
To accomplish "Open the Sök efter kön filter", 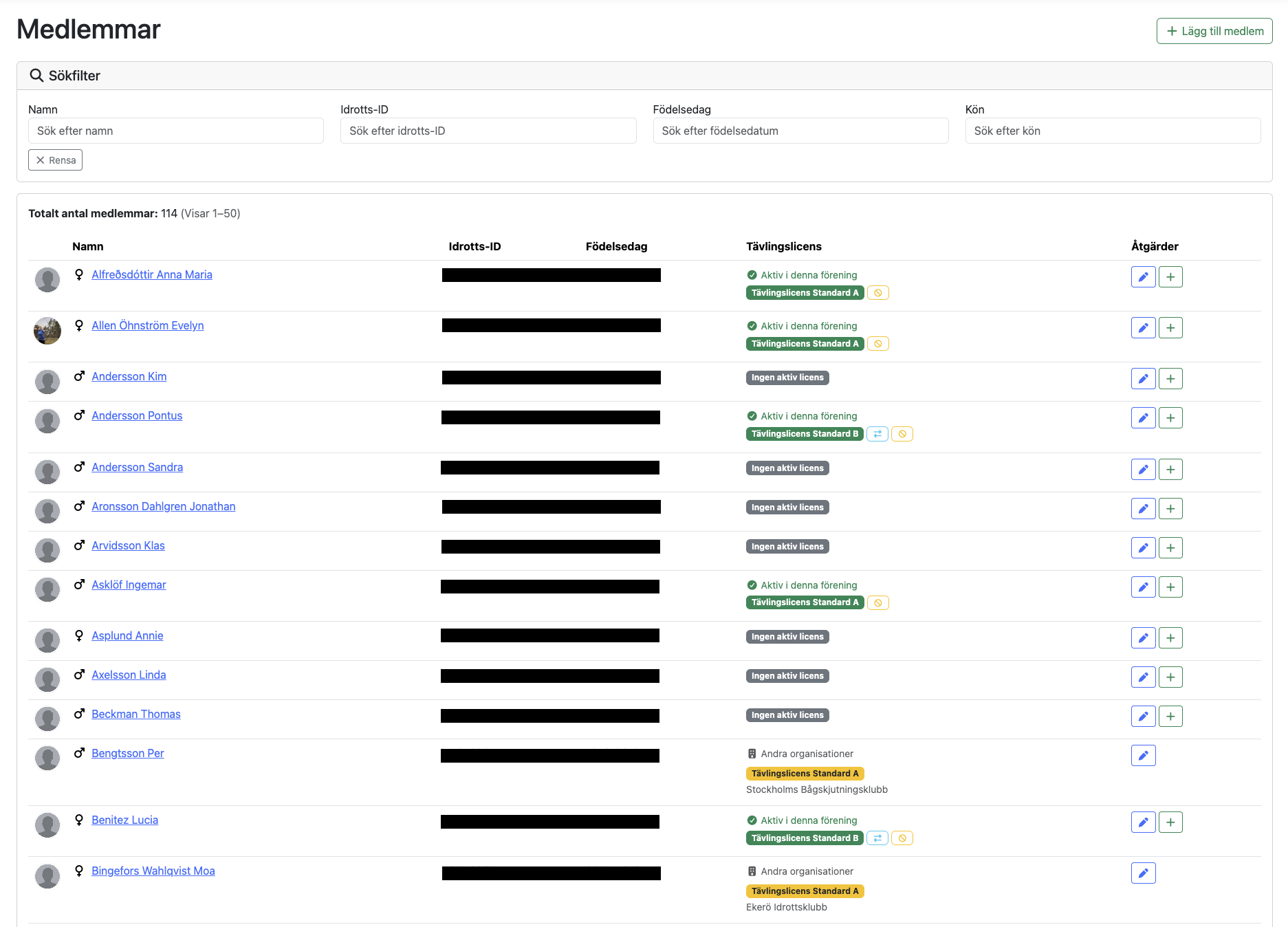I will pos(1112,131).
